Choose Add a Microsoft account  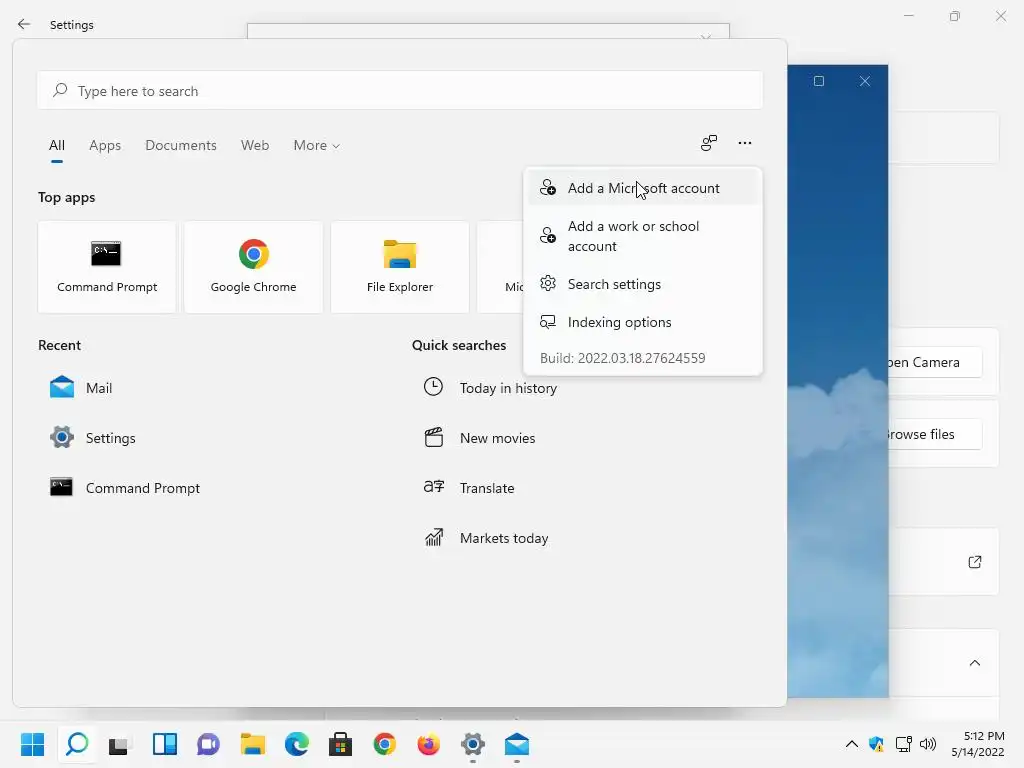click(643, 188)
